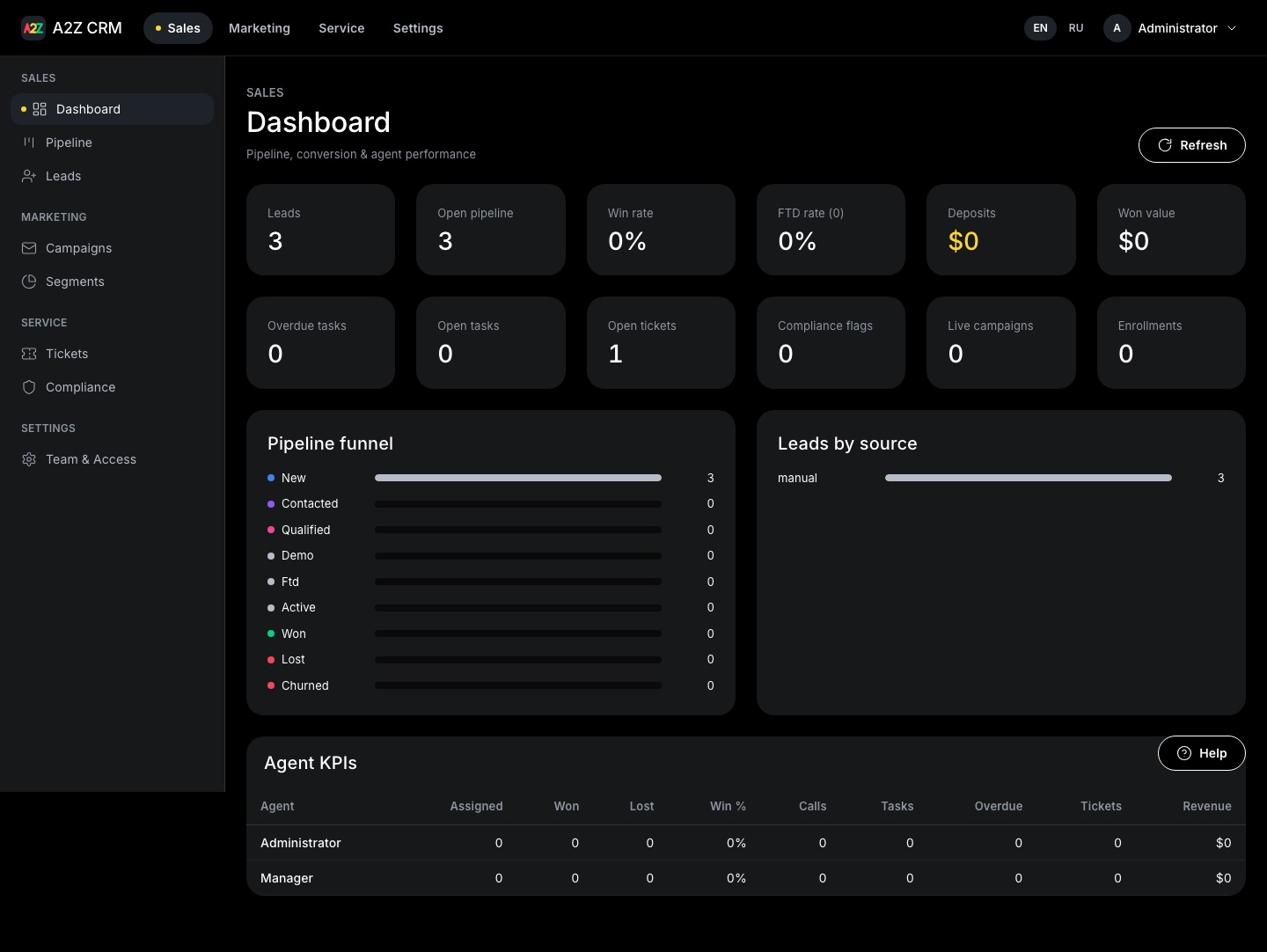This screenshot has width=1267, height=952.
Task: Open Campaigns via envelope icon
Action: [29, 248]
